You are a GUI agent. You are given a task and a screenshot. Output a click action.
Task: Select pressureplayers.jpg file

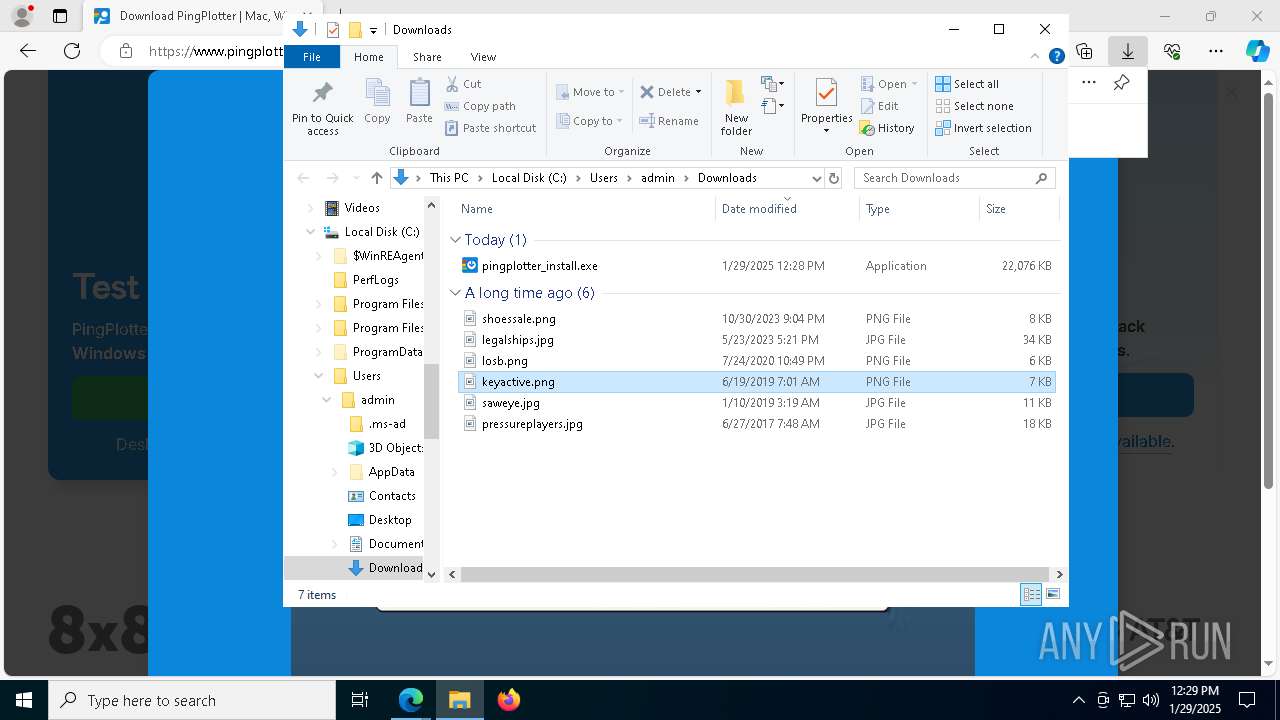(756, 424)
